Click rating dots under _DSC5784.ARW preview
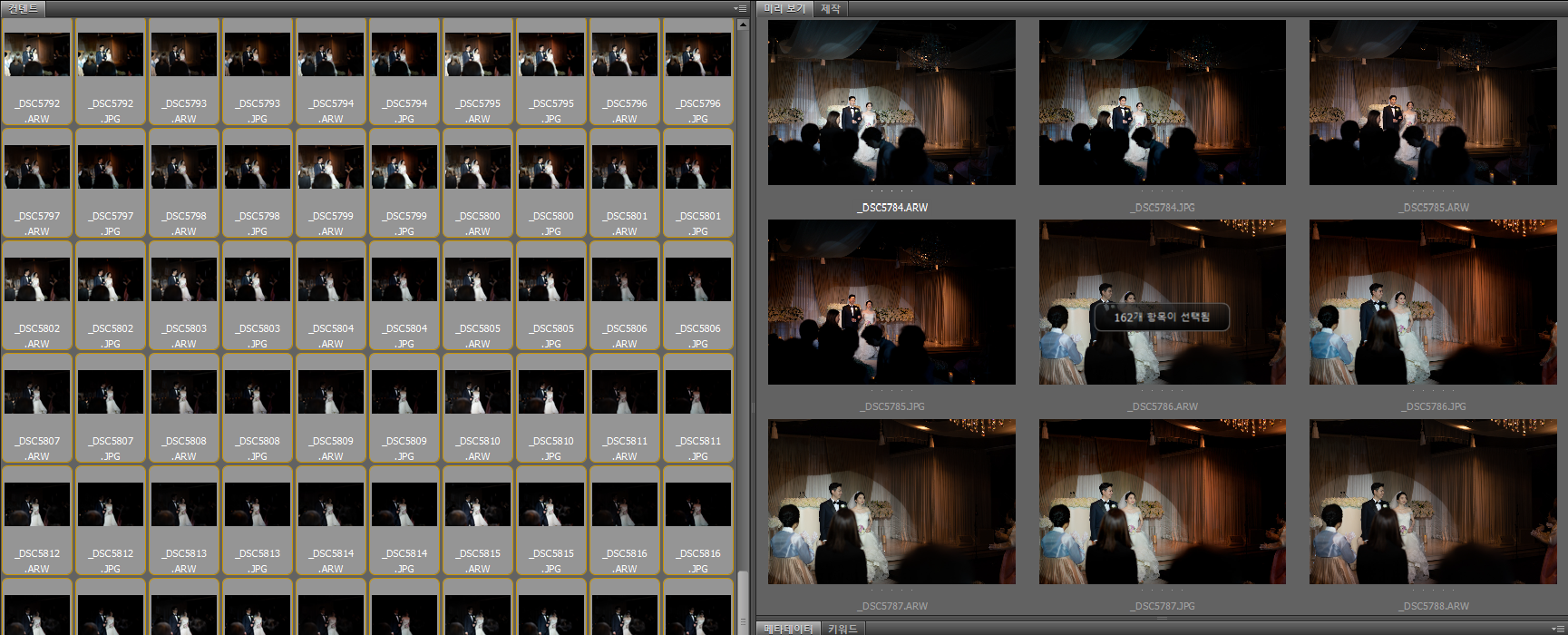The width and height of the screenshot is (1568, 635). (x=891, y=191)
